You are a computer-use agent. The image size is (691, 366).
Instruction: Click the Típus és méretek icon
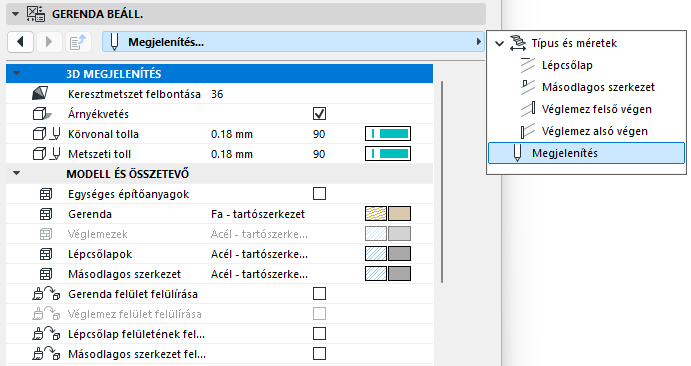tap(518, 43)
